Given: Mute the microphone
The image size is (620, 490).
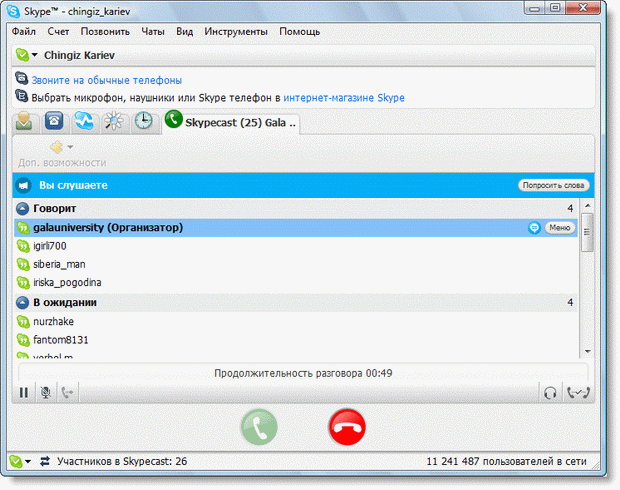Looking at the screenshot, I should coord(46,393).
